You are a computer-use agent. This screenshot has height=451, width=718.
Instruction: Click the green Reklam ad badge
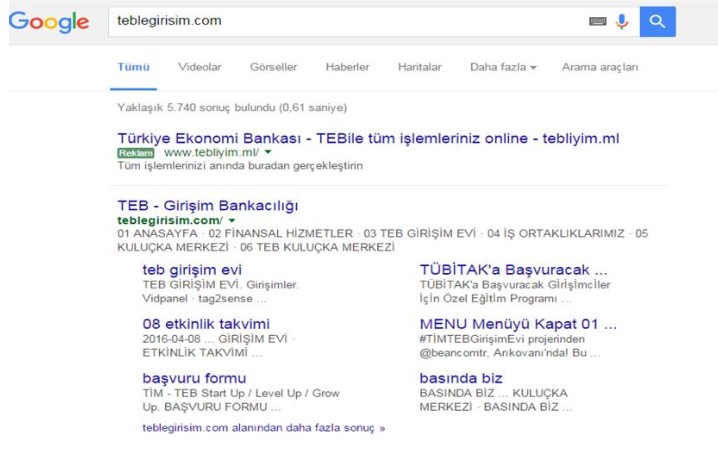point(136,152)
